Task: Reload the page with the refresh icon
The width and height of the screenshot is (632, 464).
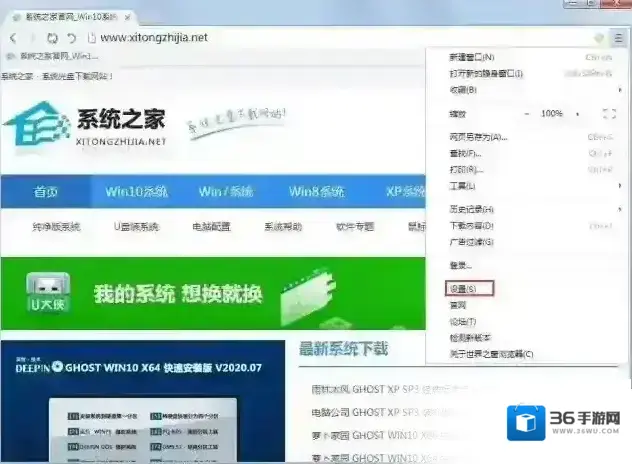Action: 52,38
